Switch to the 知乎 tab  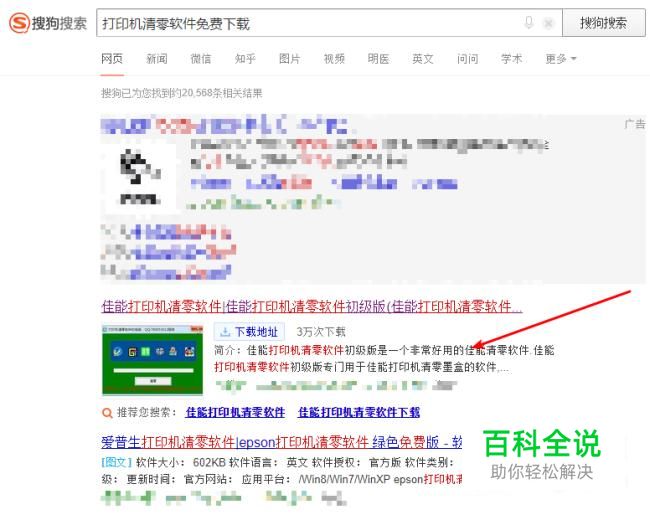click(x=245, y=59)
